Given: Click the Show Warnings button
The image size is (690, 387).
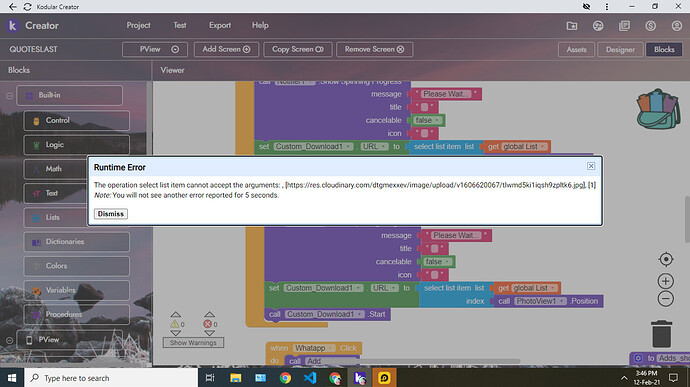Looking at the screenshot, I should coord(193,343).
